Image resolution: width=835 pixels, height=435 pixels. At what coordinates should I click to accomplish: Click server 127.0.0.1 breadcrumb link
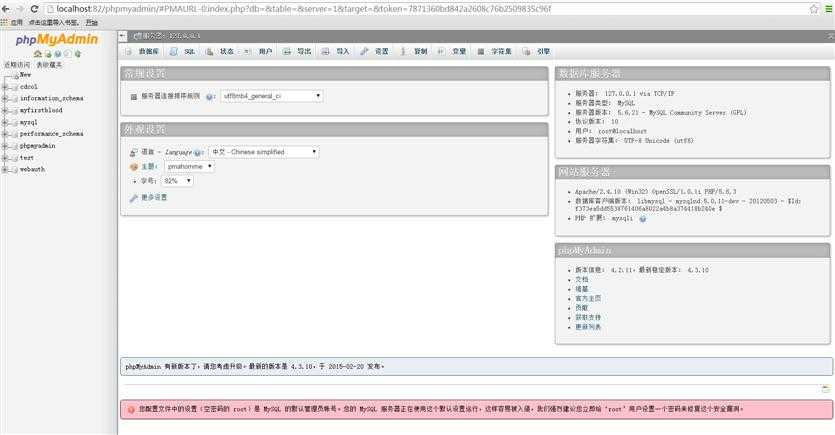[167, 36]
